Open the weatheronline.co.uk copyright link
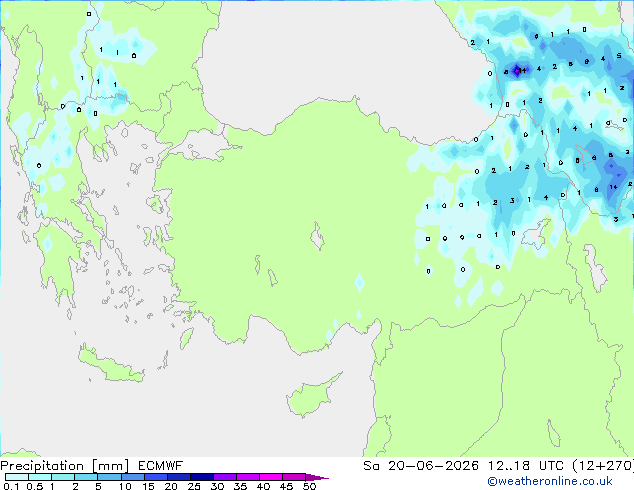Viewport: 634px width, 490px height. [x=550, y=481]
